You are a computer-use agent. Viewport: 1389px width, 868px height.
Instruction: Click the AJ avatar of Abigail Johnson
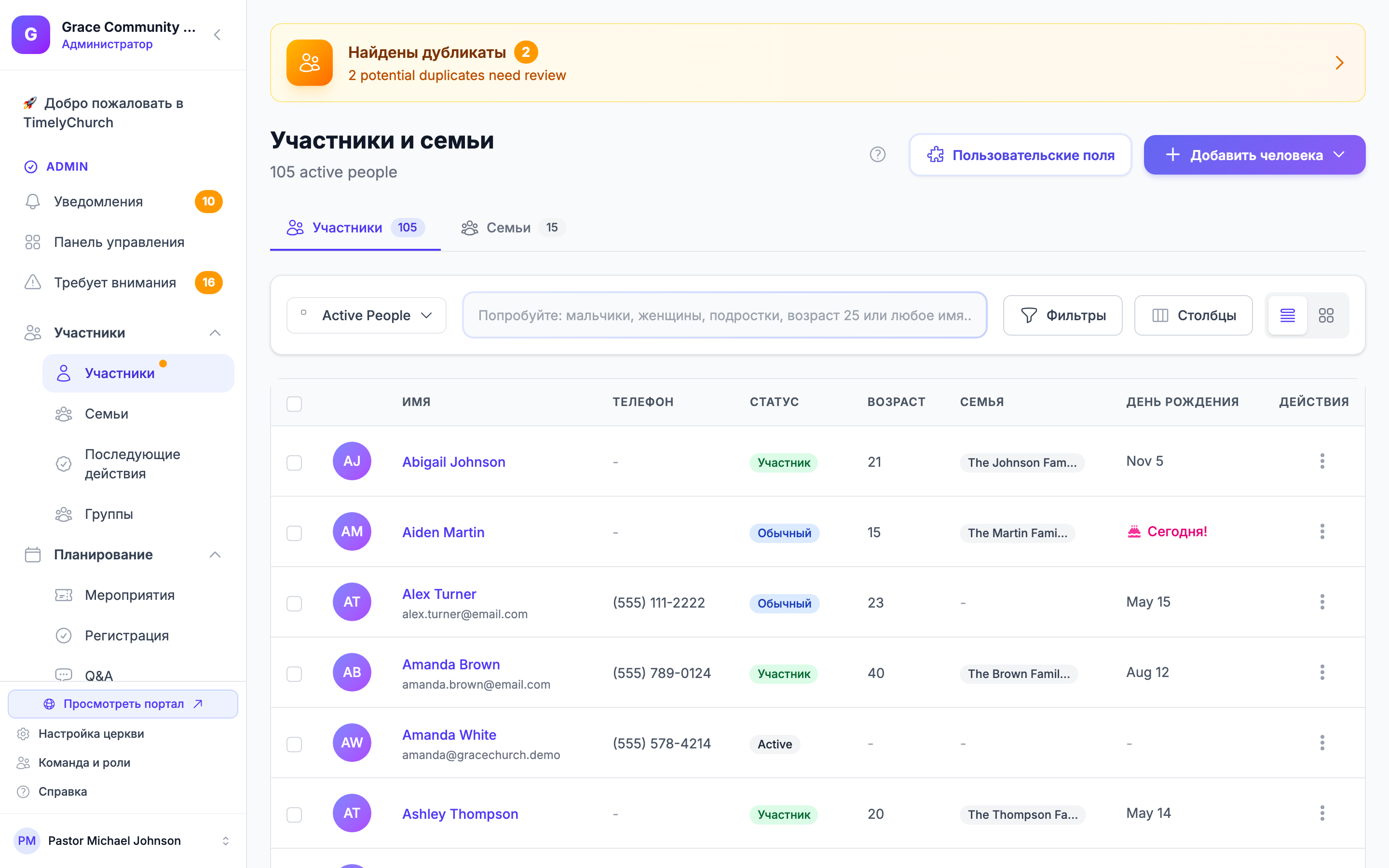tap(352, 461)
